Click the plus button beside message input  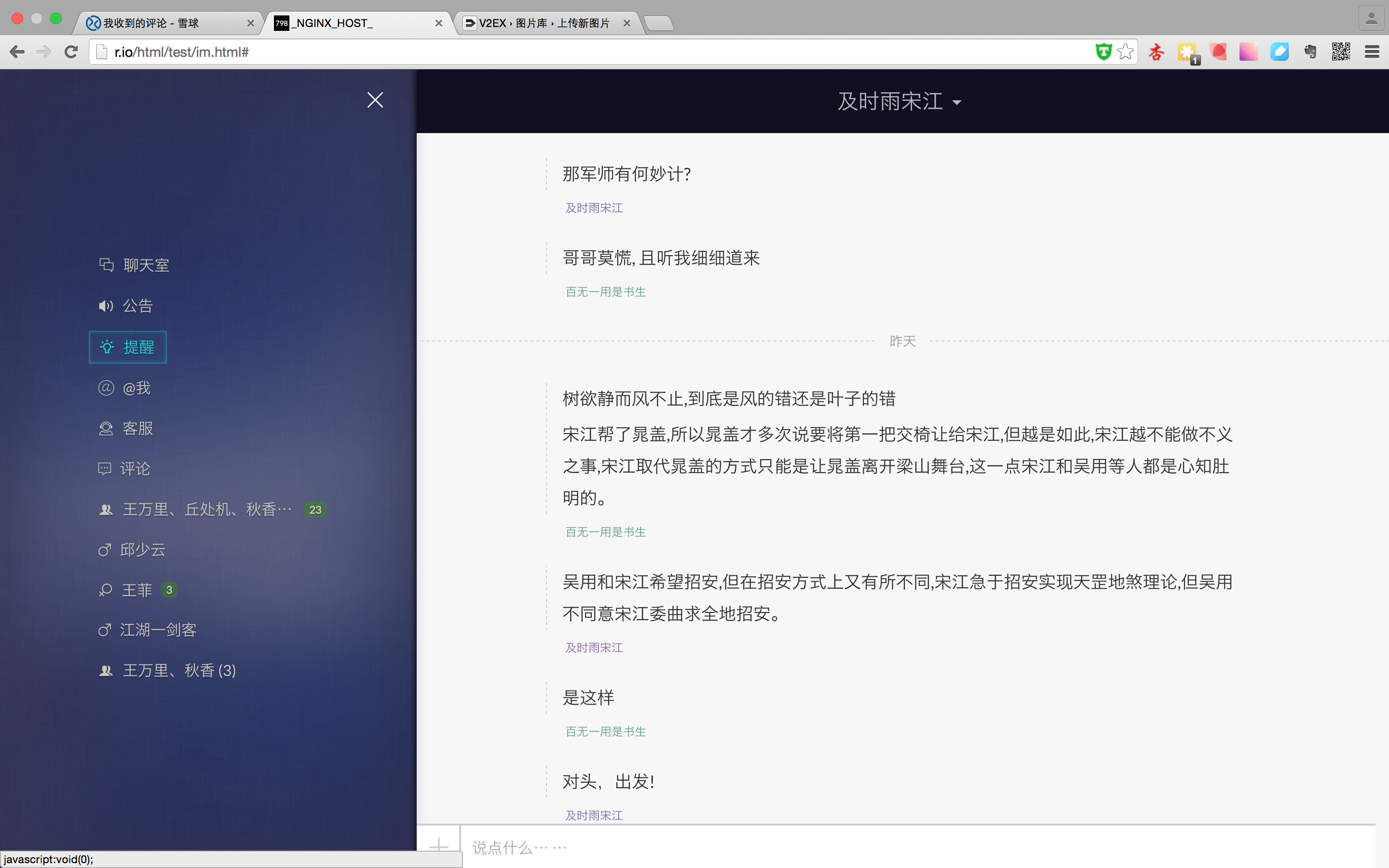click(438, 846)
